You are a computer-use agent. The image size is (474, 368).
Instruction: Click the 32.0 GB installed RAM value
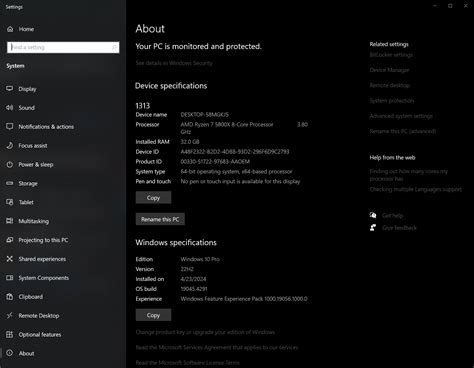pyautogui.click(x=190, y=142)
